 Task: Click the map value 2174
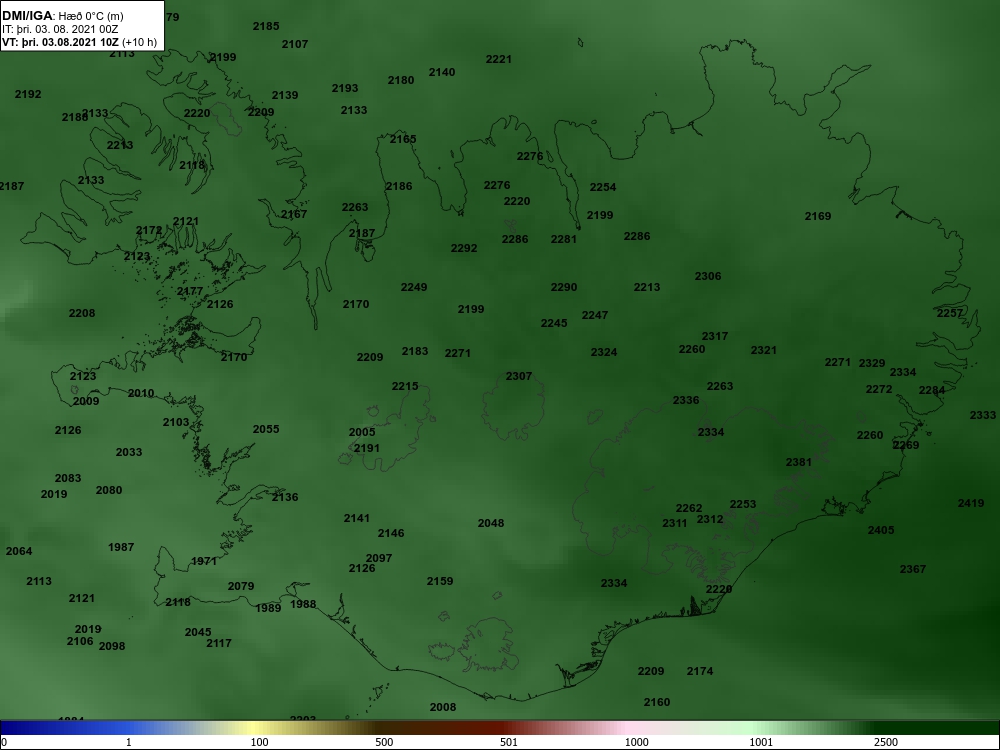(x=700, y=671)
